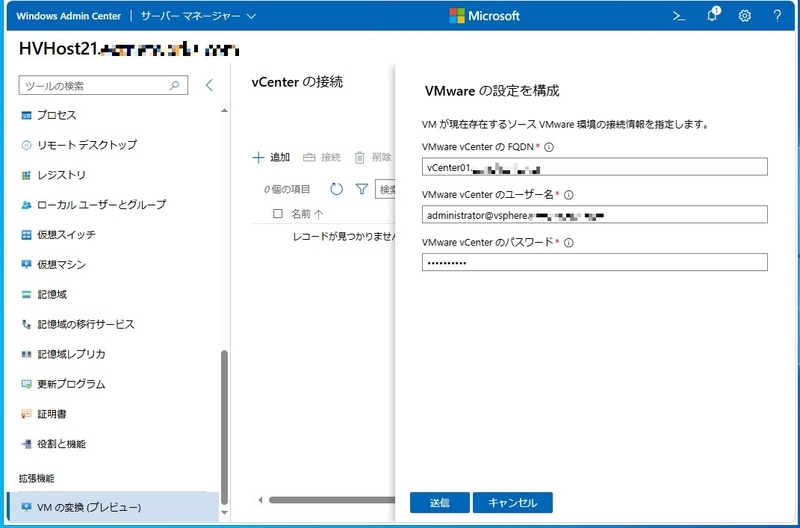Focus the VMware vCenter のユーザー名 field

point(594,215)
